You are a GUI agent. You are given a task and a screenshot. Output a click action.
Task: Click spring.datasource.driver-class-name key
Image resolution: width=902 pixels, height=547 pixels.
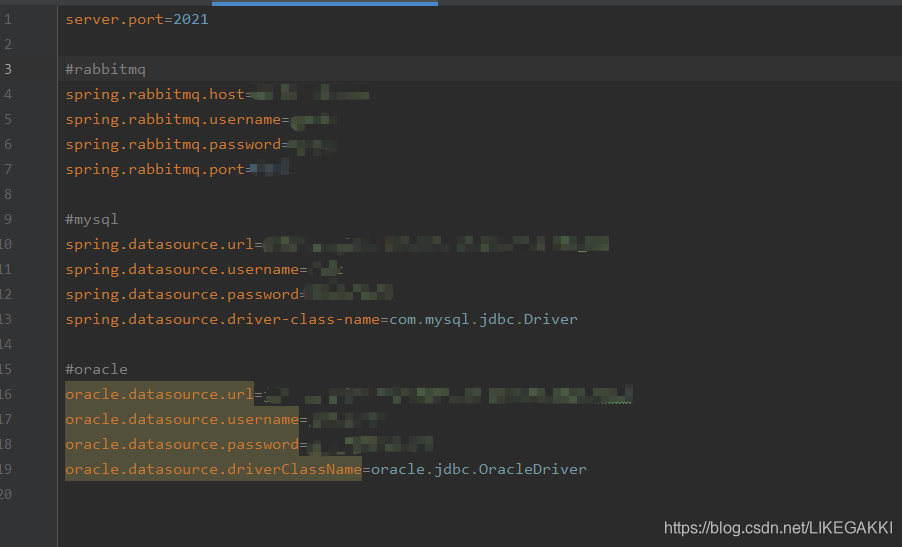[x=223, y=319]
